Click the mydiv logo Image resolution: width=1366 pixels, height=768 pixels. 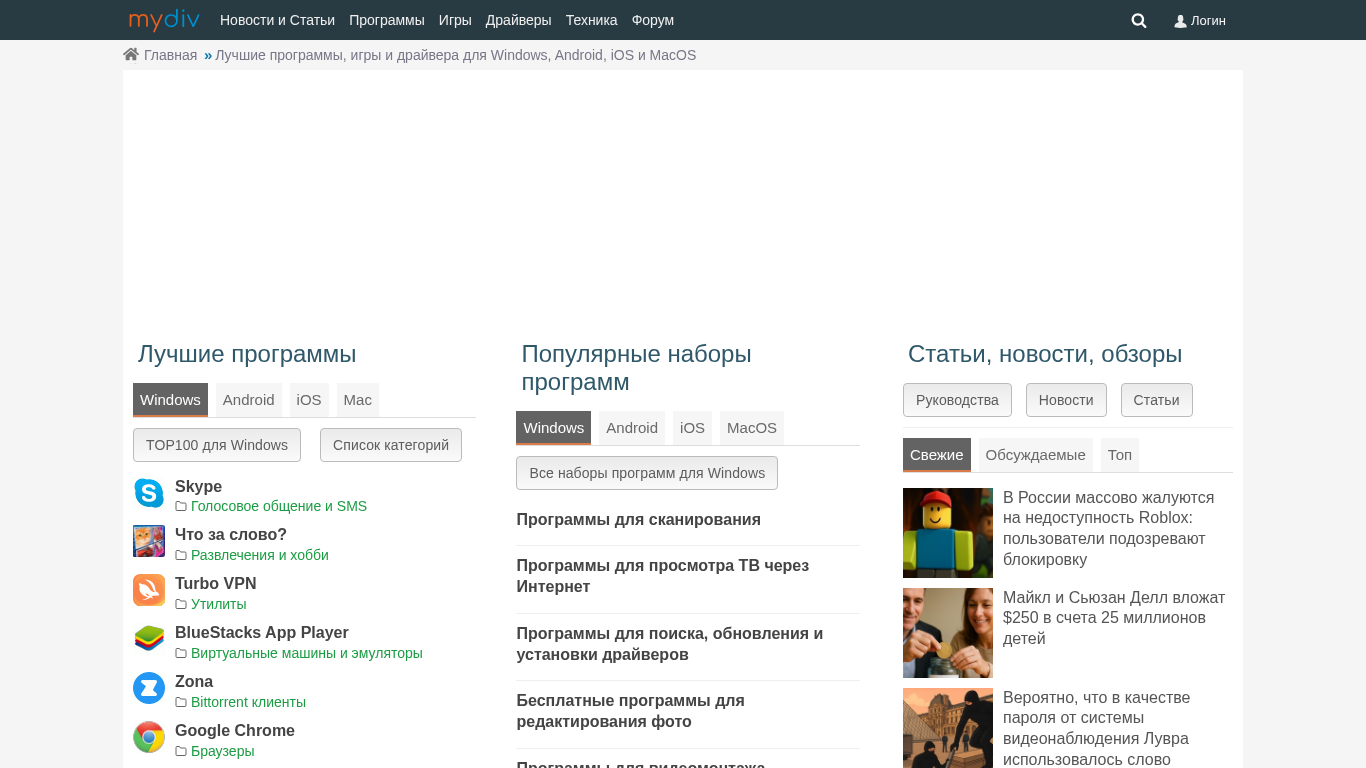point(164,20)
